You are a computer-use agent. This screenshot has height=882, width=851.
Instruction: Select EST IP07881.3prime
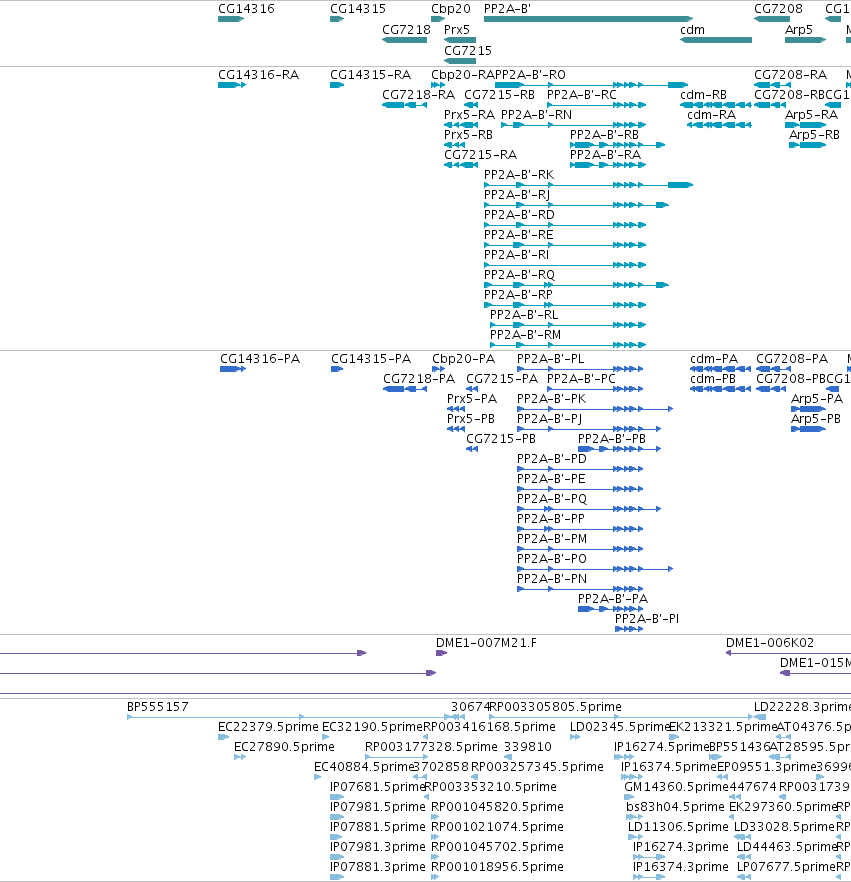click(x=378, y=867)
